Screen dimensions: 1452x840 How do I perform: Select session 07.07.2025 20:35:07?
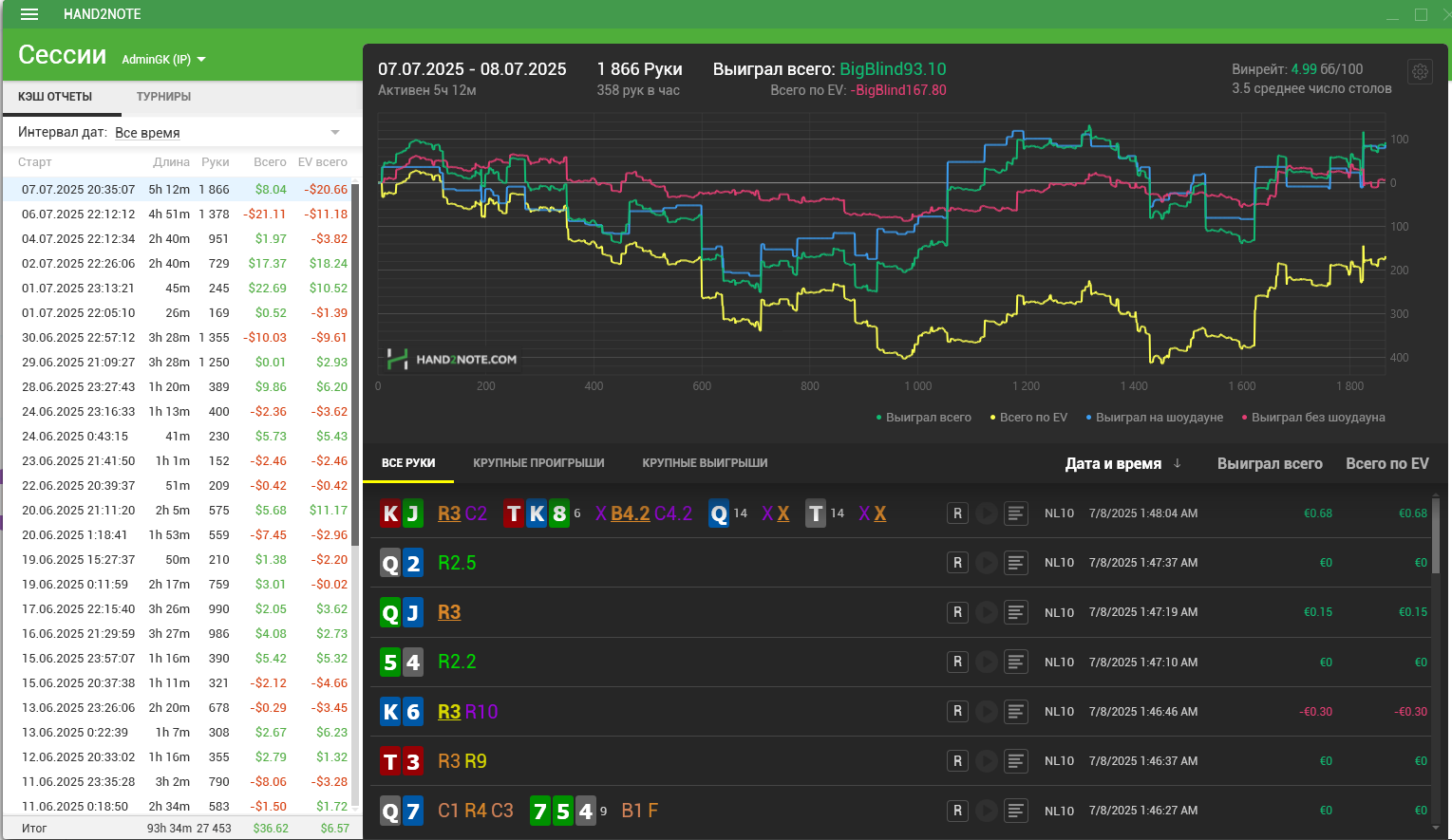(x=177, y=190)
